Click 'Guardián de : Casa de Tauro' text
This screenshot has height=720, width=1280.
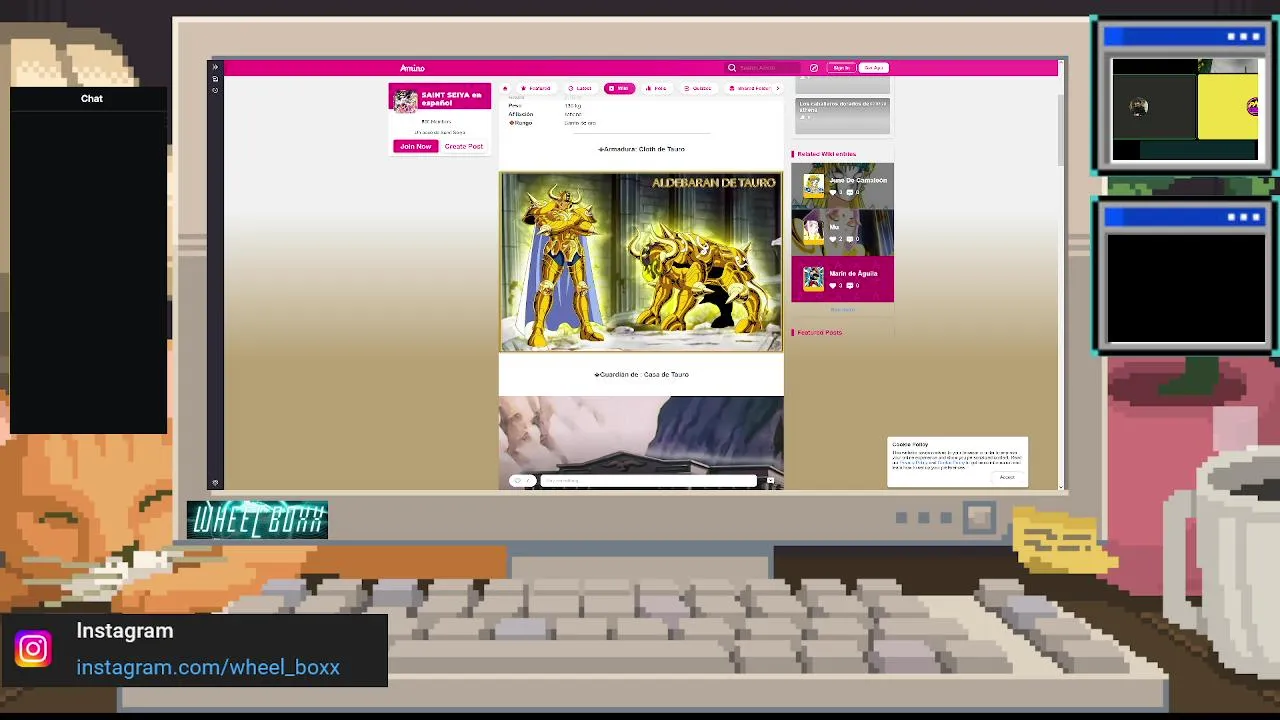click(x=641, y=374)
